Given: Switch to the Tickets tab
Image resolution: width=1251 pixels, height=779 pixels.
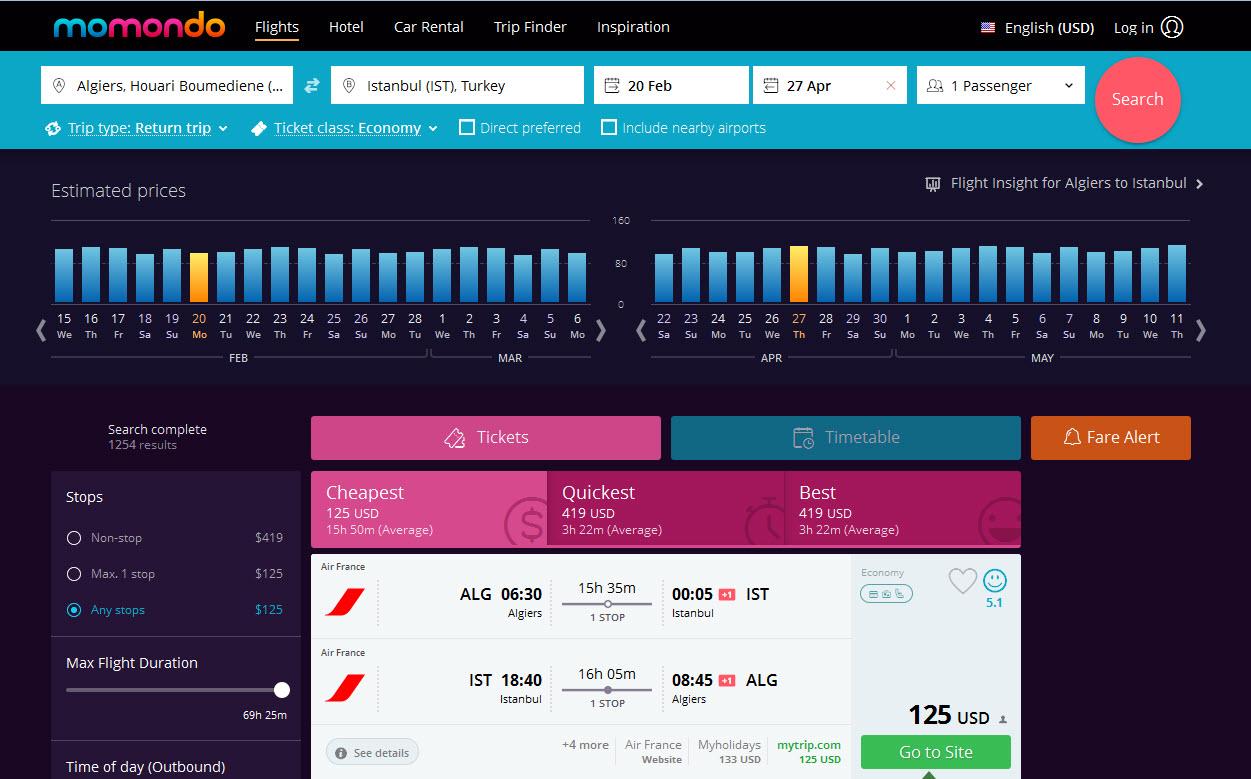Looking at the screenshot, I should coord(486,438).
